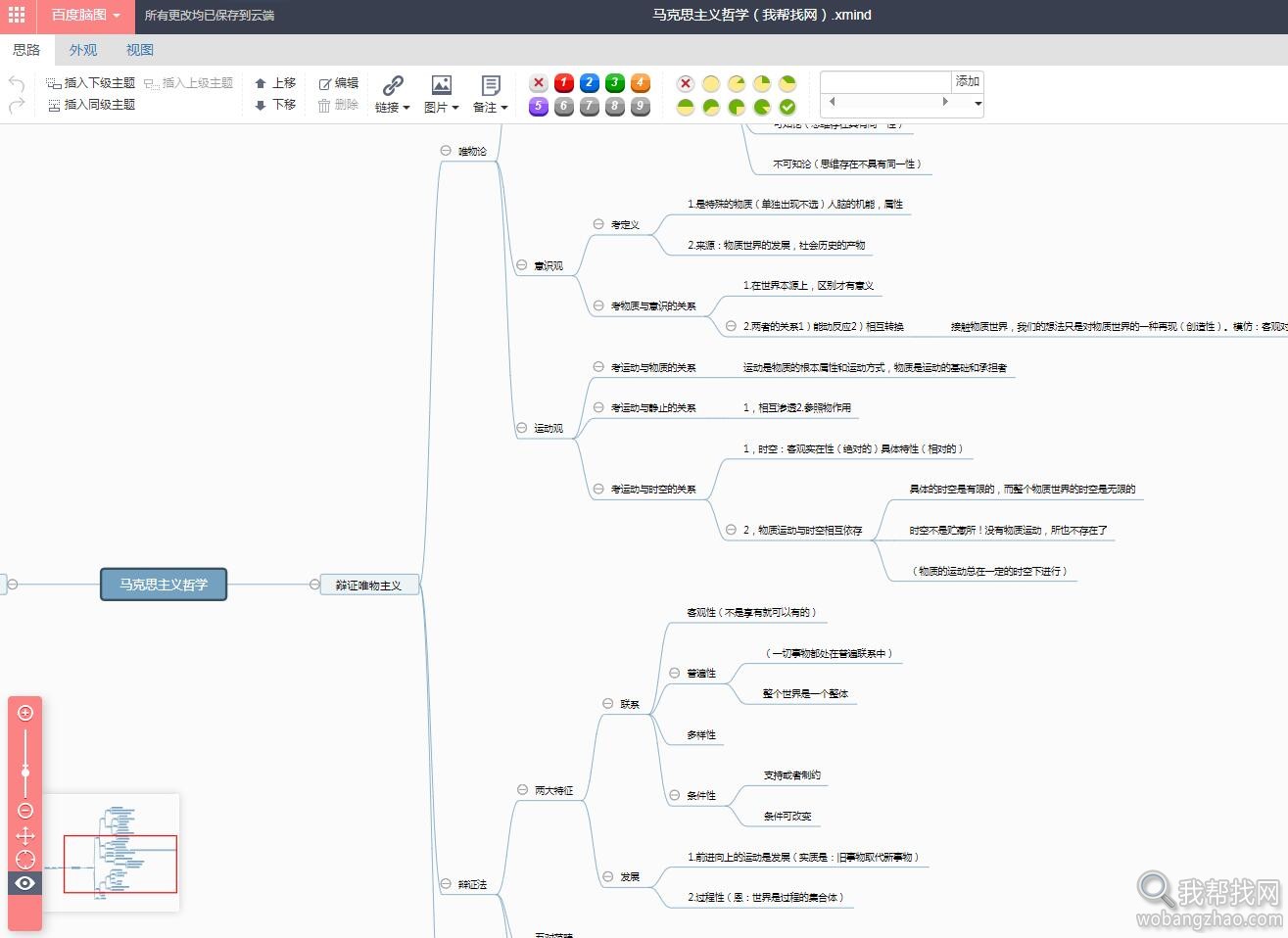The image size is (1288, 938).
Task: Toggle the navigator eye icon
Action: tap(25, 883)
